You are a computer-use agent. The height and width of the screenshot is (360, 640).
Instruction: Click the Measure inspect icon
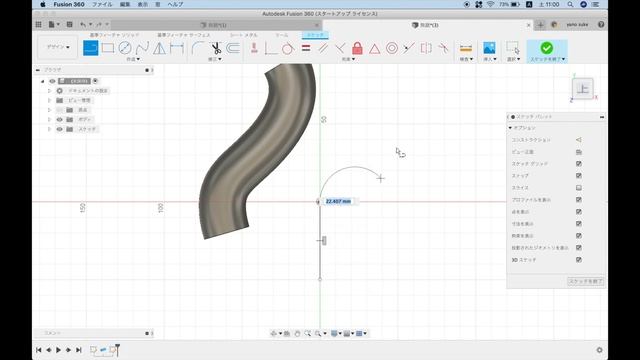tap(466, 48)
